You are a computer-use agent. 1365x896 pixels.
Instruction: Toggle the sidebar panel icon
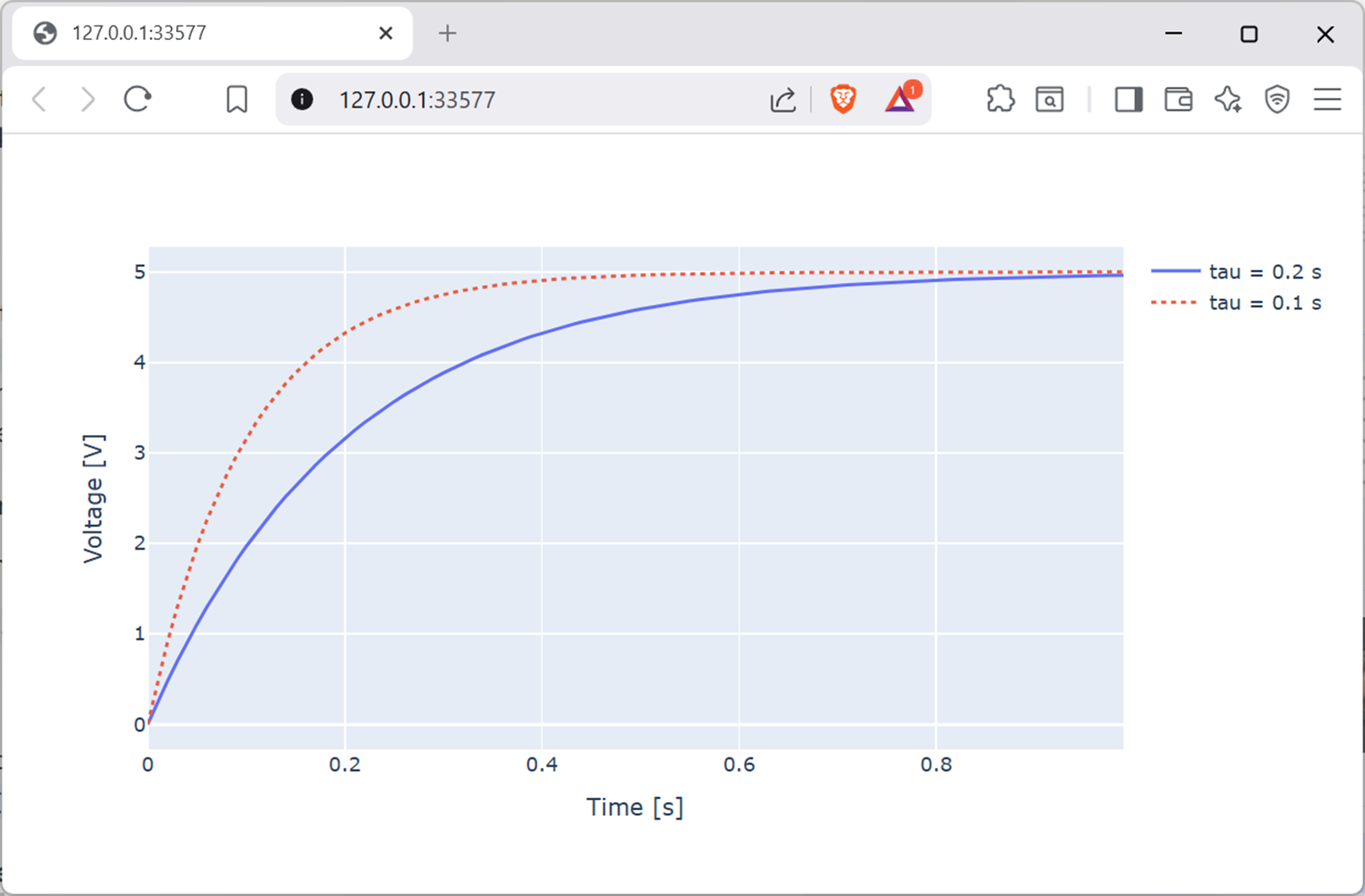click(1128, 100)
